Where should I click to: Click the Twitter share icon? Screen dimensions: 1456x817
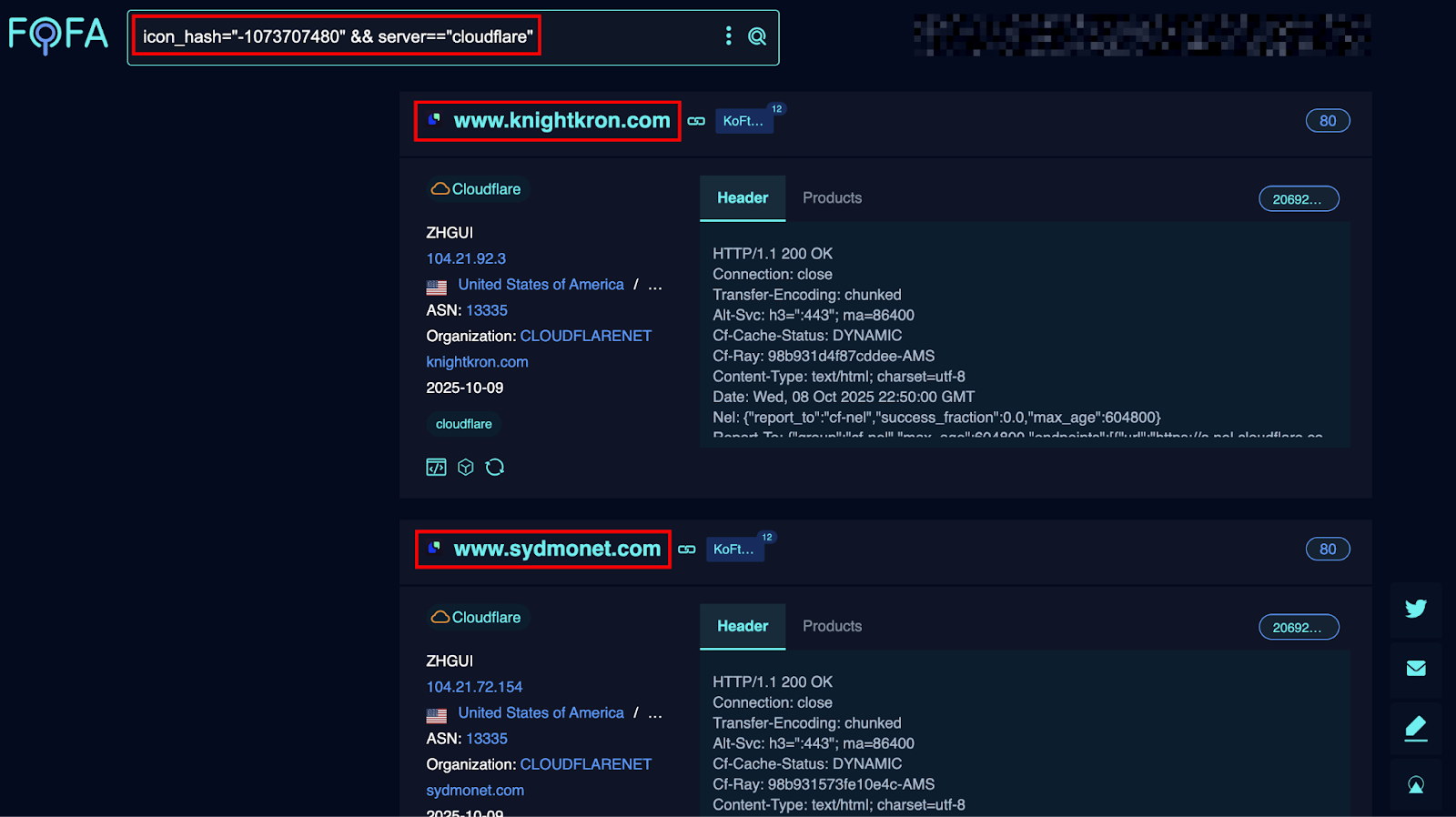pos(1416,609)
